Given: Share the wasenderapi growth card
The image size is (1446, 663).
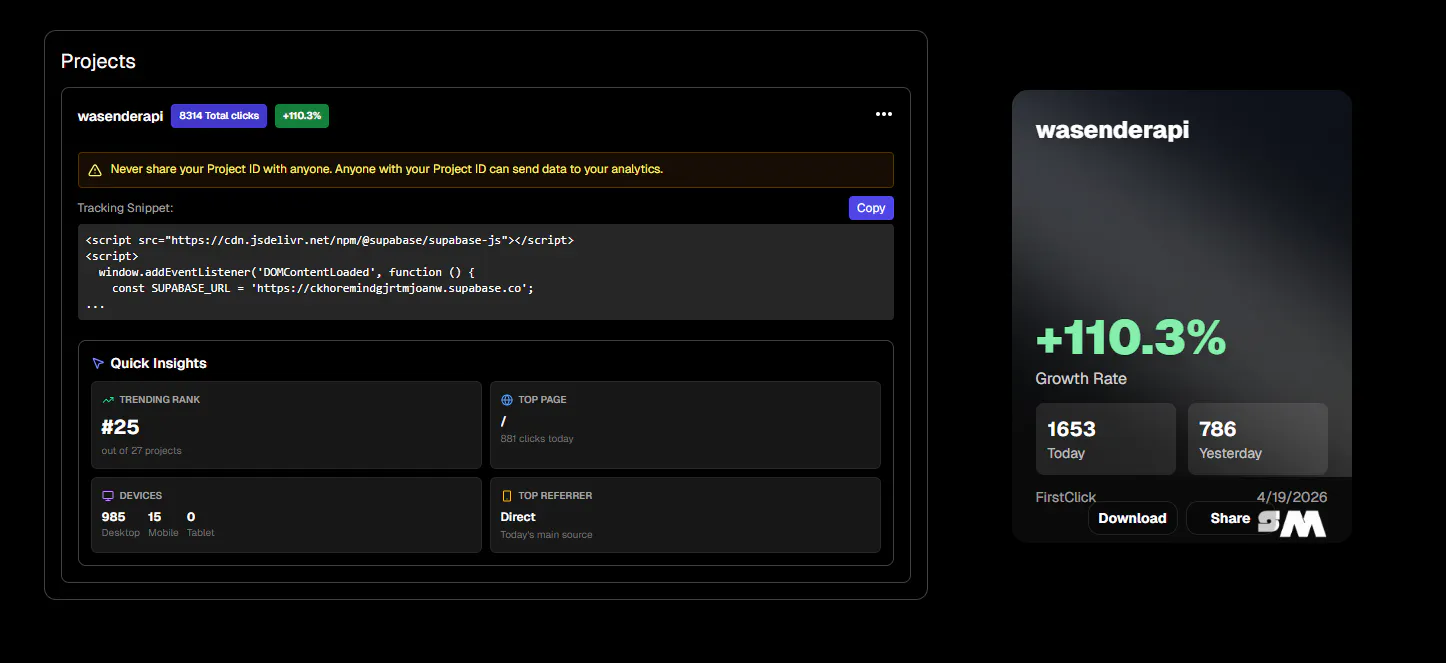Looking at the screenshot, I should (1230, 518).
